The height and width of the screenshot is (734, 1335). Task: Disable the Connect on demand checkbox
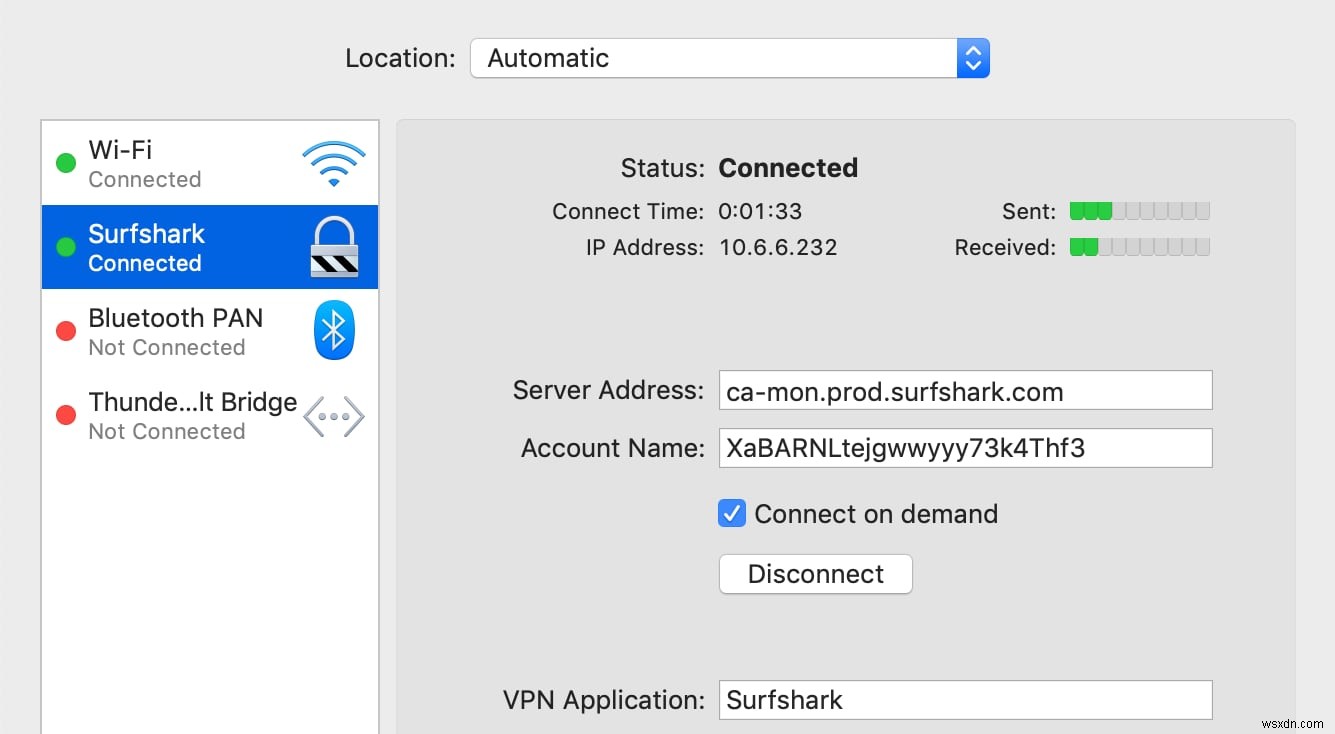click(731, 513)
